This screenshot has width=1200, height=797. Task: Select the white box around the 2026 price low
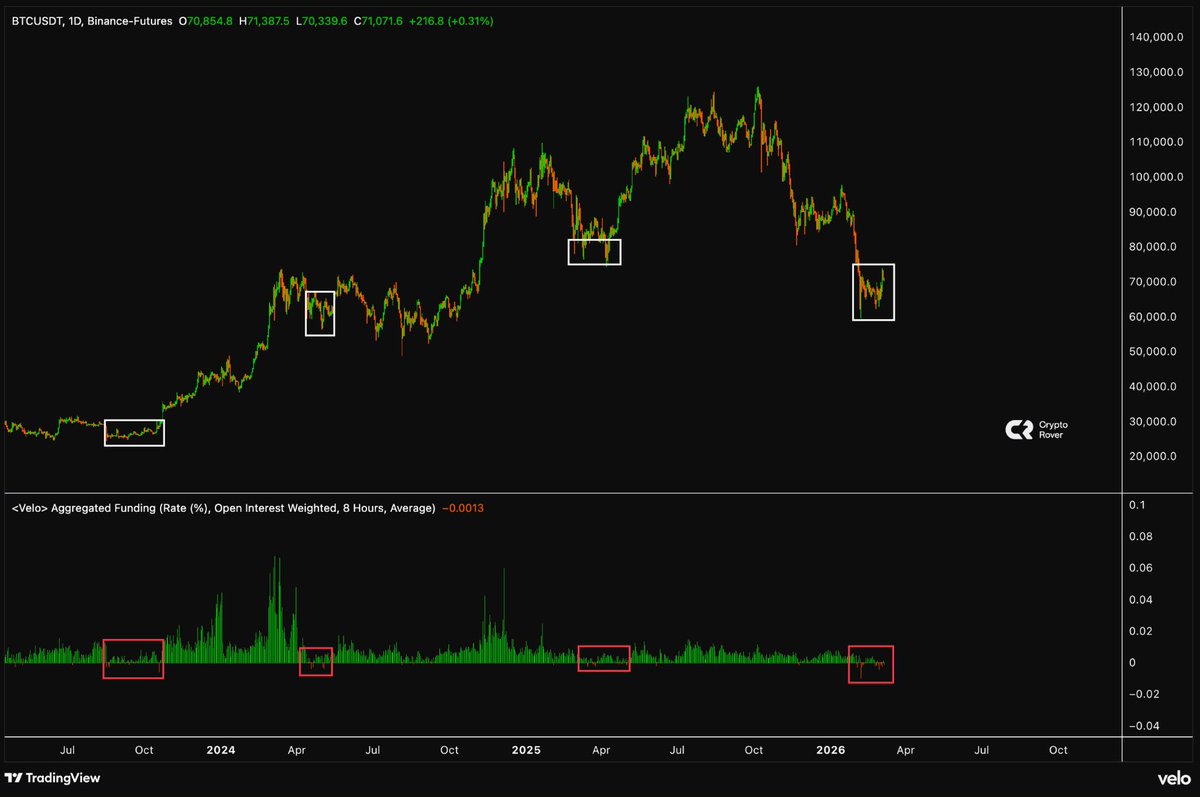(x=873, y=292)
